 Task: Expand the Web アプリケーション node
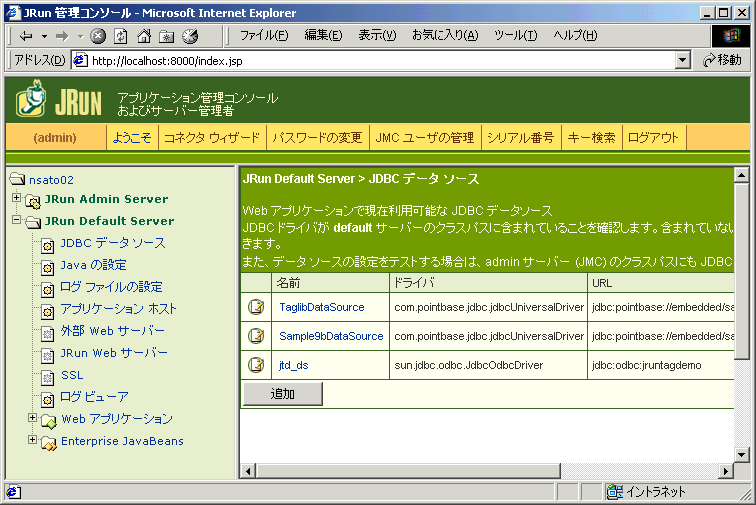coord(32,418)
